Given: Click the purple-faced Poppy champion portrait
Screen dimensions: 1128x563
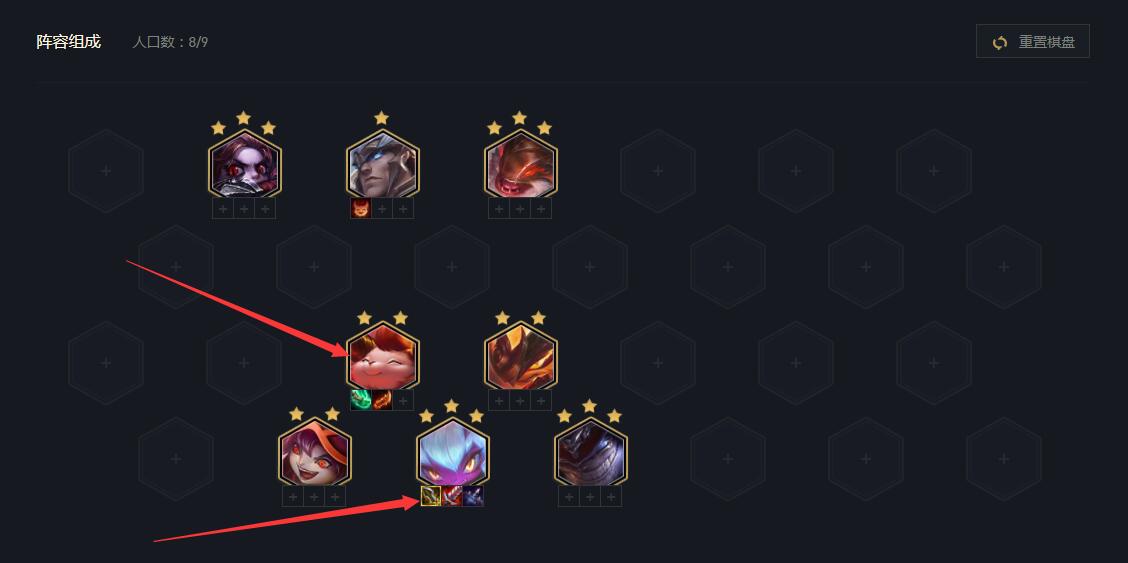Looking at the screenshot, I should (x=245, y=165).
